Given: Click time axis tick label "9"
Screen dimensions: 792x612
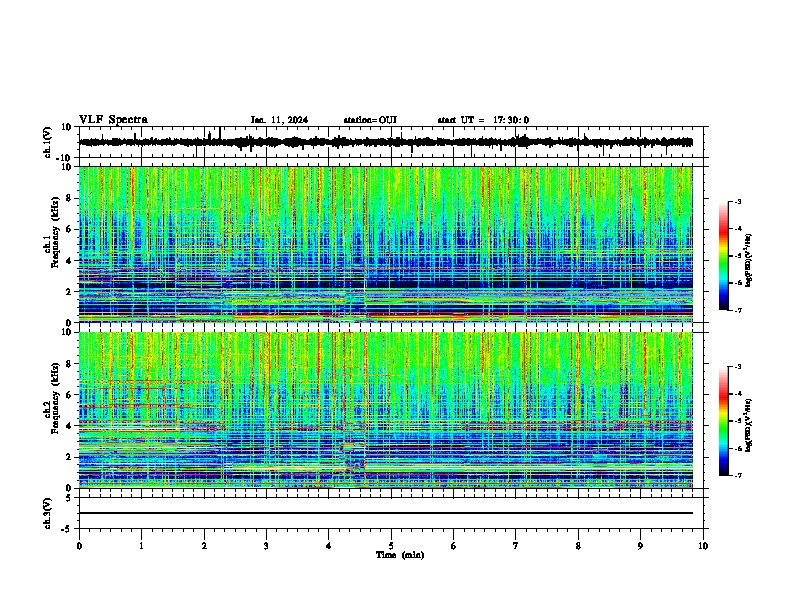Looking at the screenshot, I should [x=640, y=546].
